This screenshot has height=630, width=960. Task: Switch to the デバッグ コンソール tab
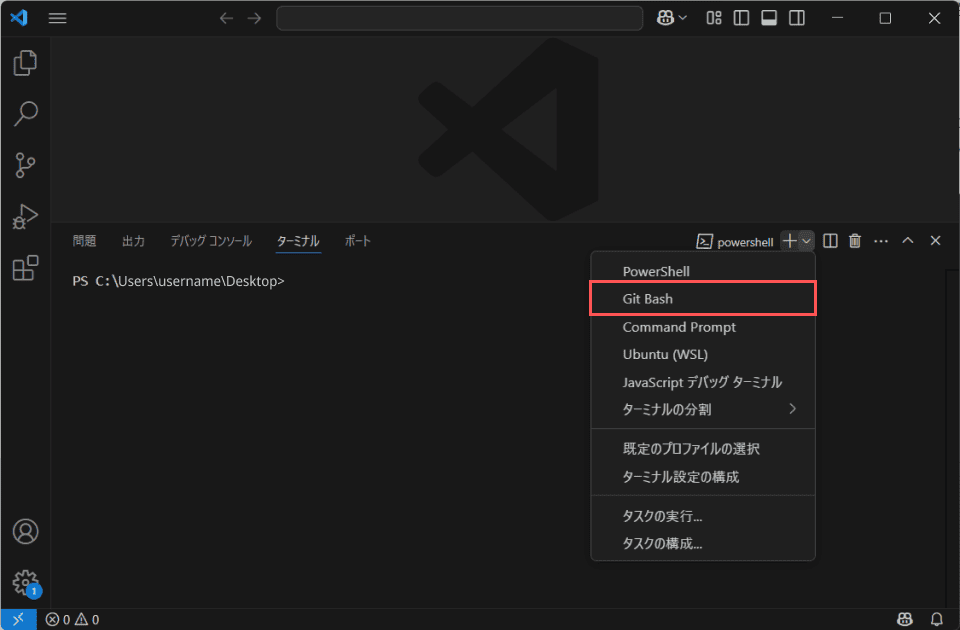click(x=211, y=241)
